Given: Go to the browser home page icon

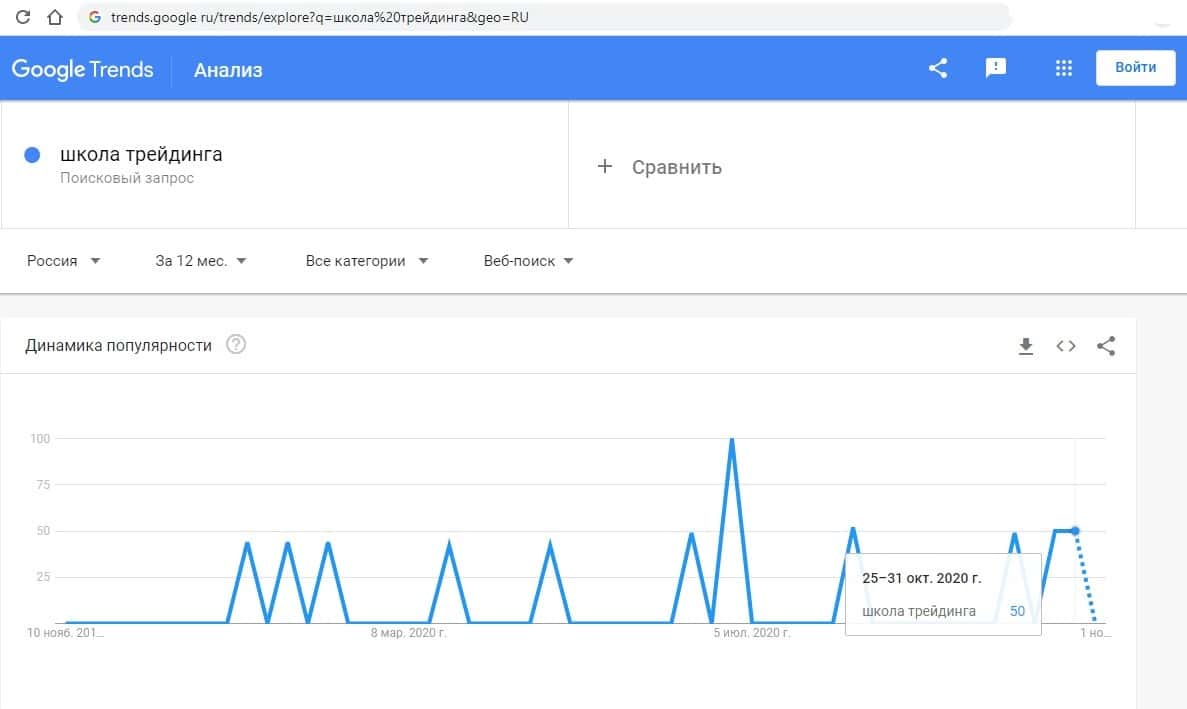Looking at the screenshot, I should click(x=56, y=17).
